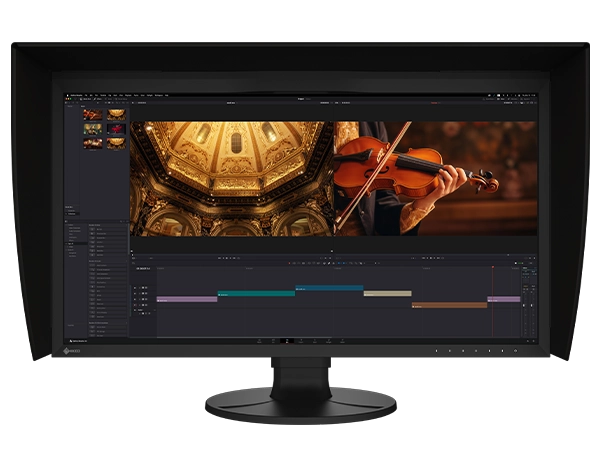Select the Trim edit mode tool
The image size is (600, 450).
(294, 263)
